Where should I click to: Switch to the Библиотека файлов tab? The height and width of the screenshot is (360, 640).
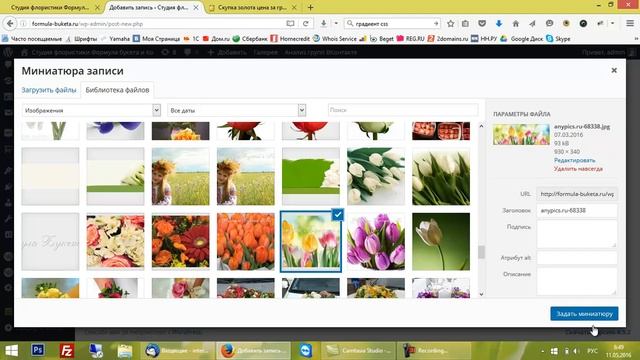[117, 90]
